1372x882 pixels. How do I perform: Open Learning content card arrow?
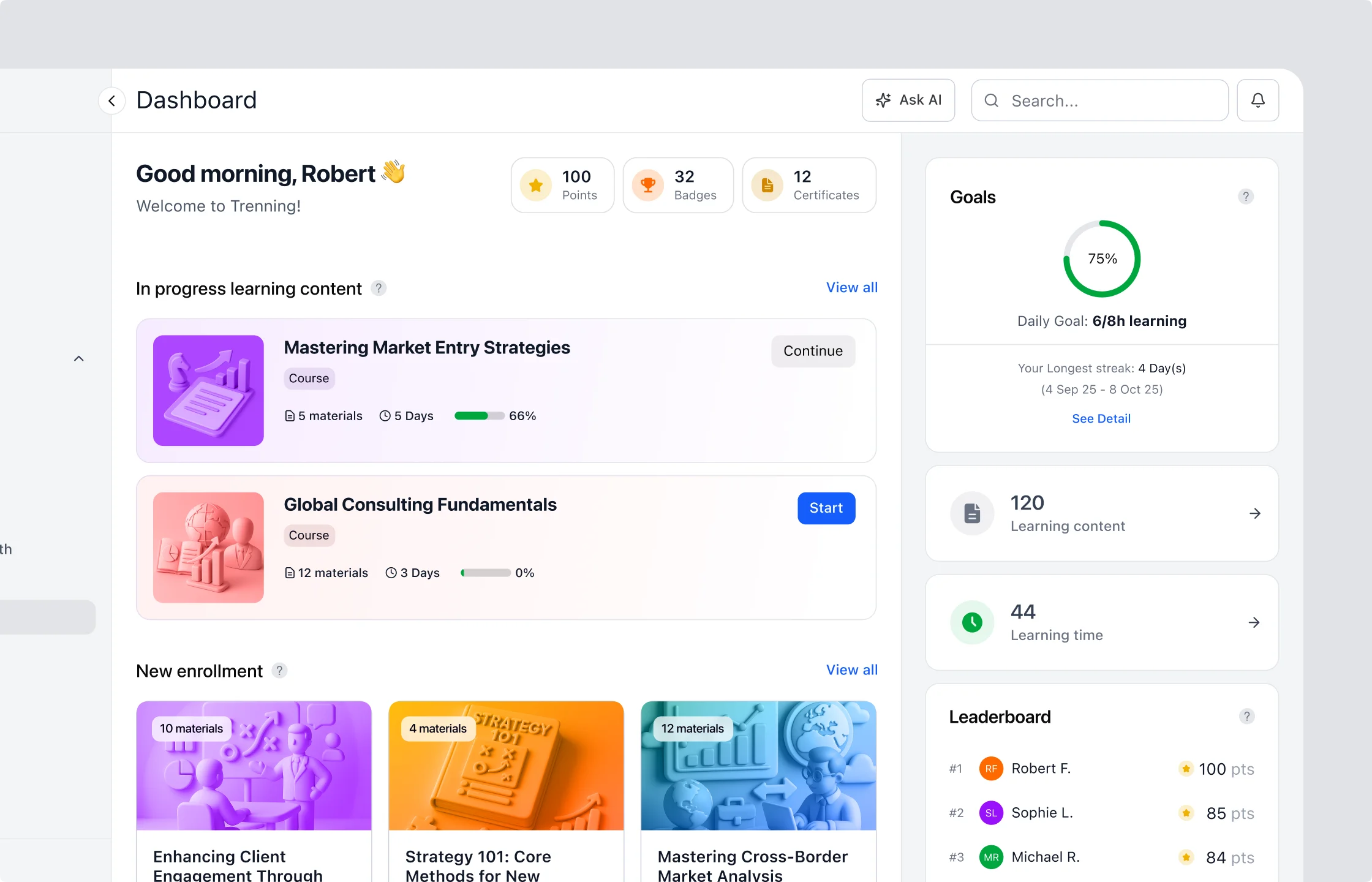(x=1254, y=513)
